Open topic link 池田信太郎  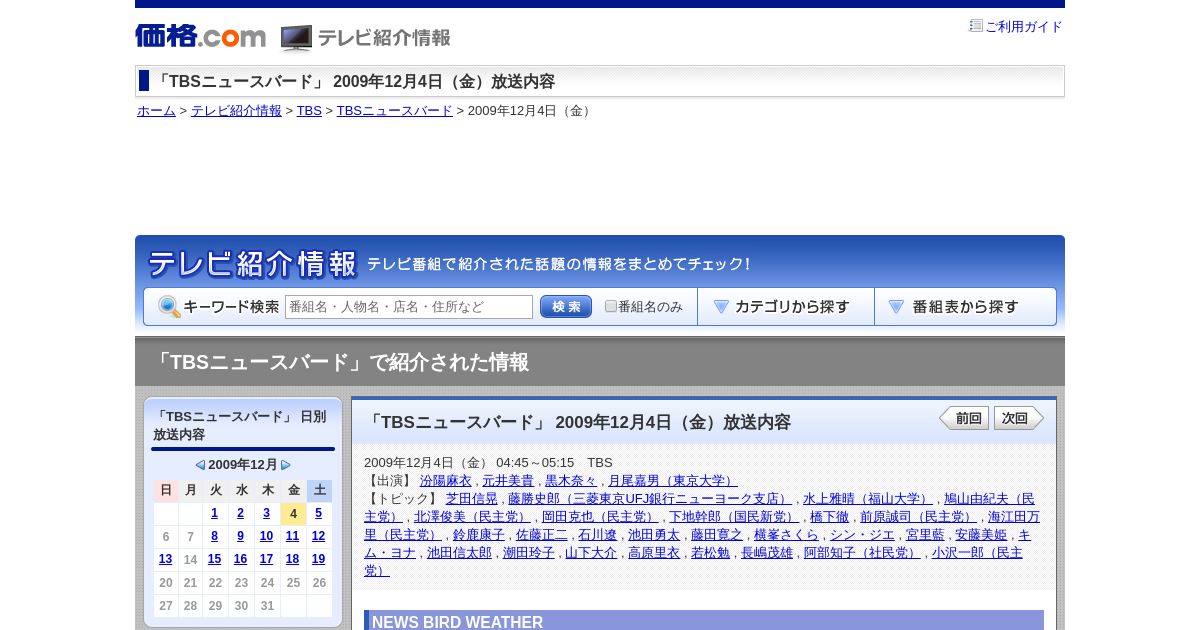pos(459,553)
